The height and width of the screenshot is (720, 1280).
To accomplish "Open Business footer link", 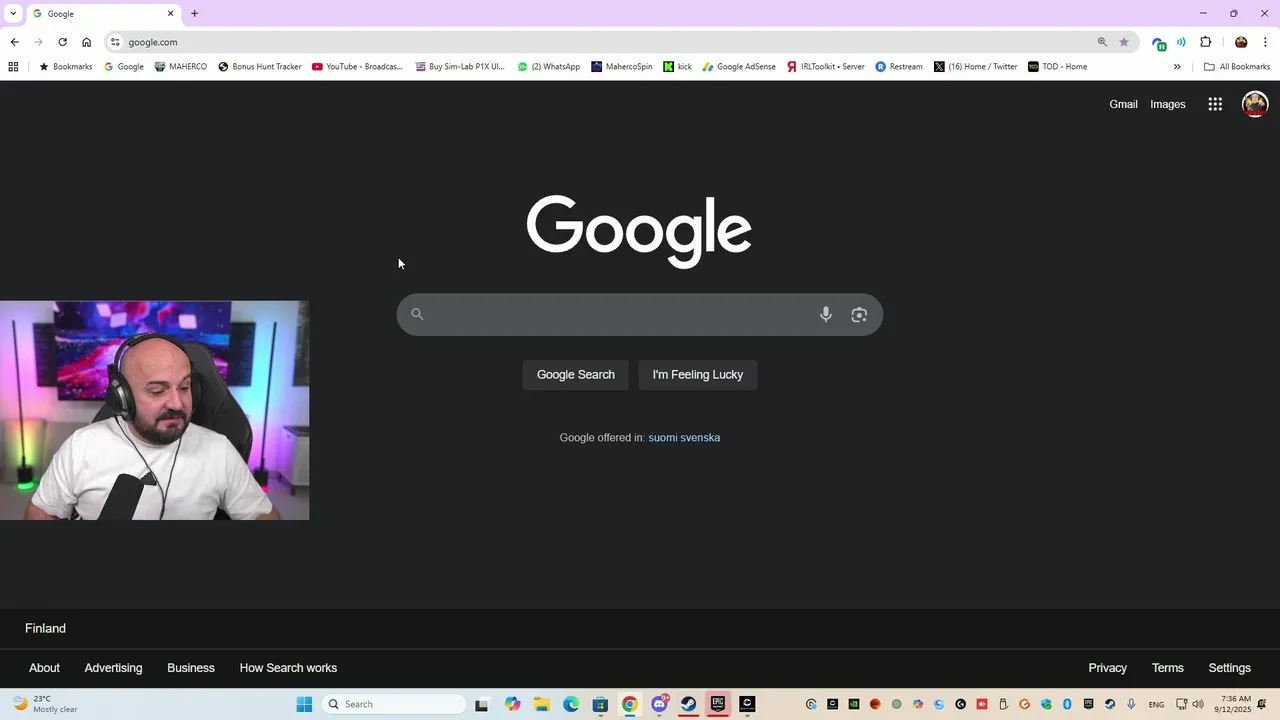I will click(191, 668).
